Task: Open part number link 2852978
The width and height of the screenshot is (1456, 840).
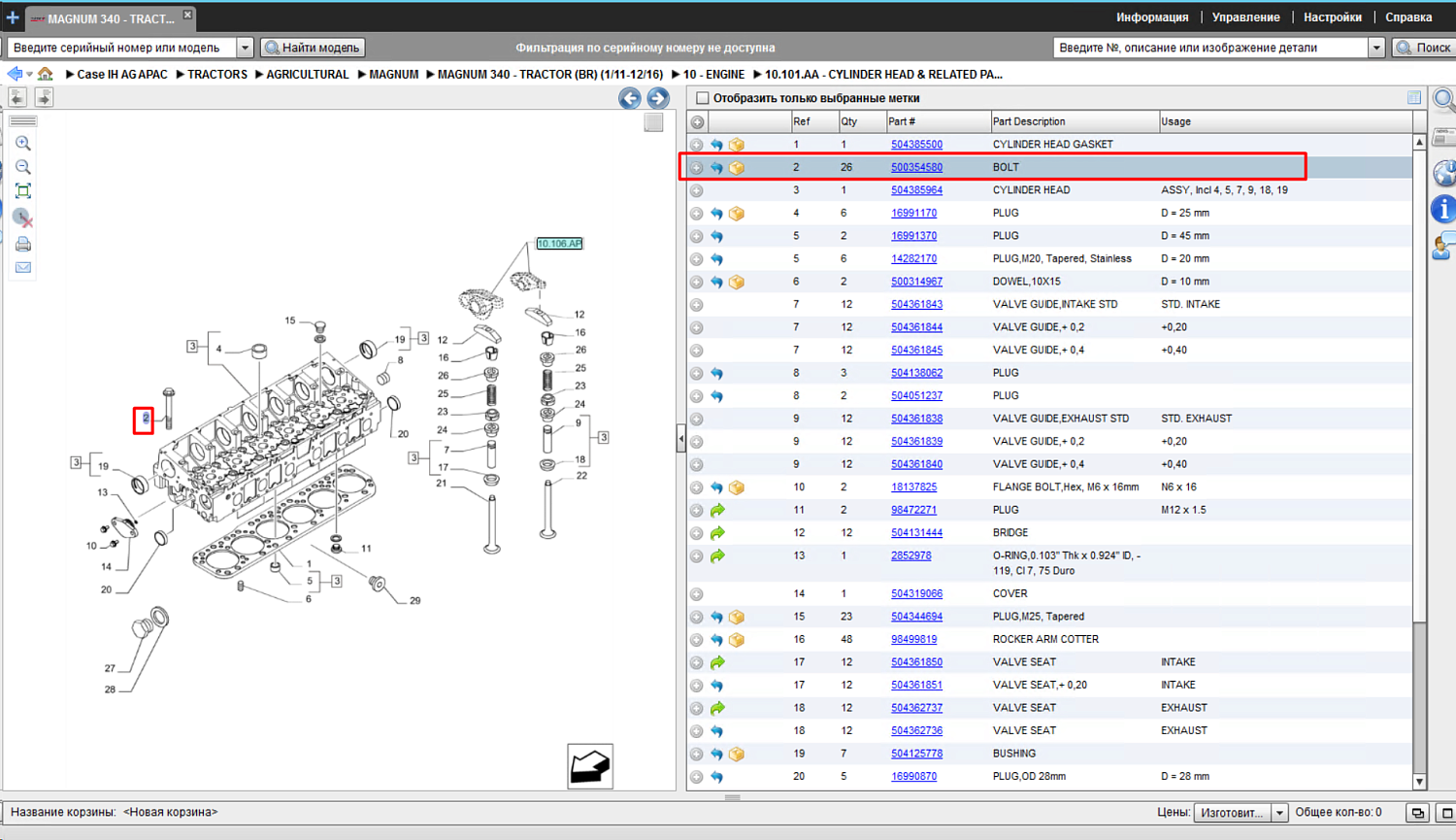Action: [910, 556]
